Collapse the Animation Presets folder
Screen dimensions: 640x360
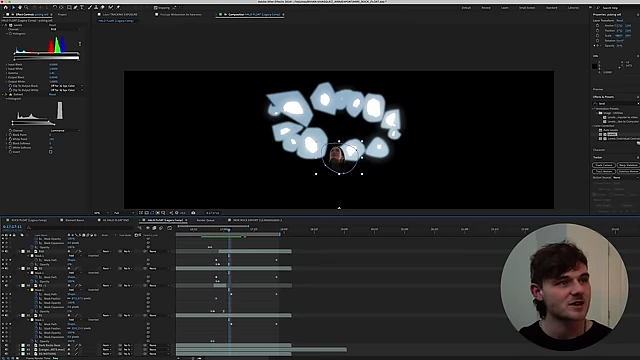pos(594,109)
